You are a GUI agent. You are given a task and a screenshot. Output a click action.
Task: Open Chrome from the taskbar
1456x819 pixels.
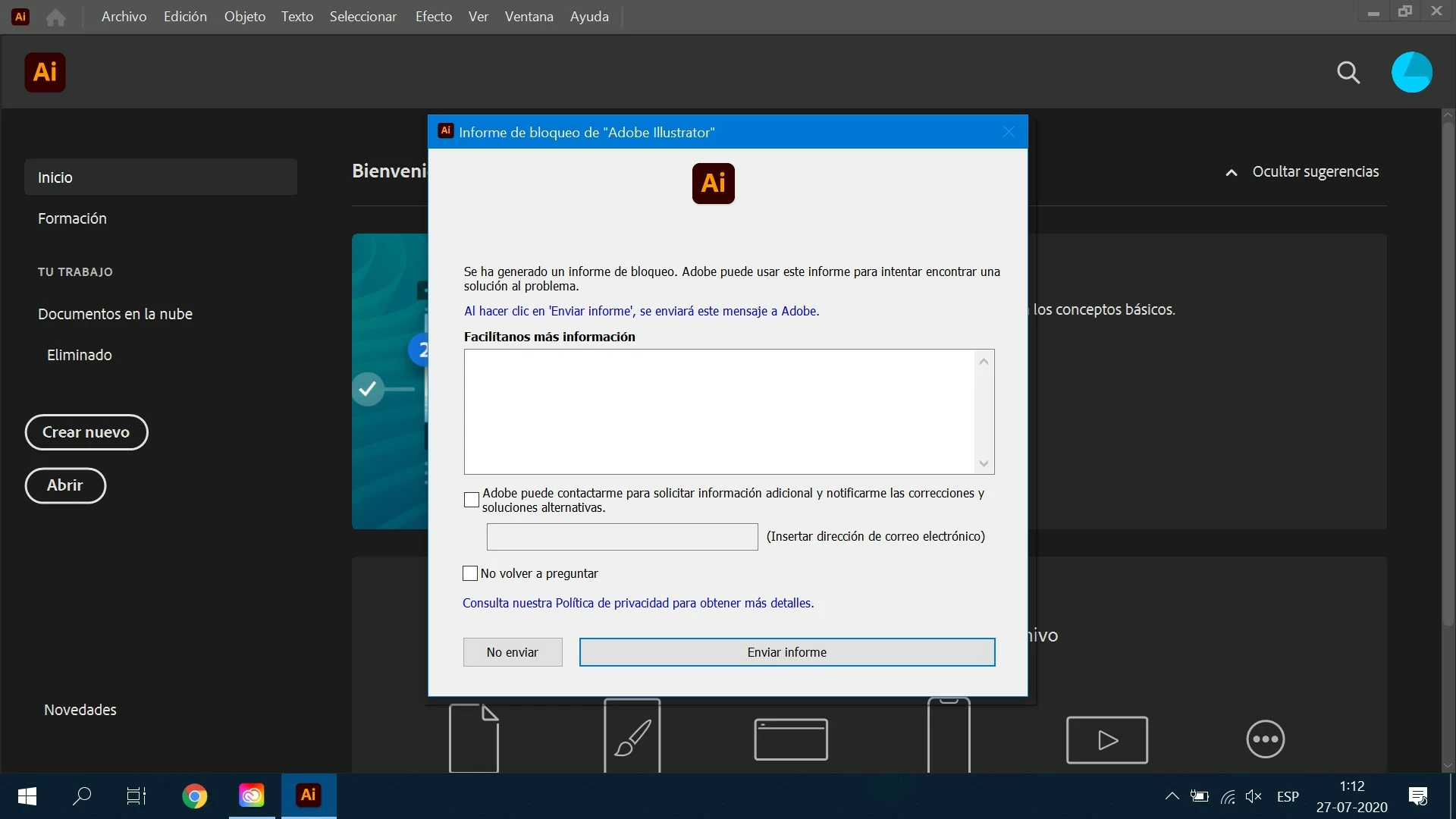click(x=194, y=795)
